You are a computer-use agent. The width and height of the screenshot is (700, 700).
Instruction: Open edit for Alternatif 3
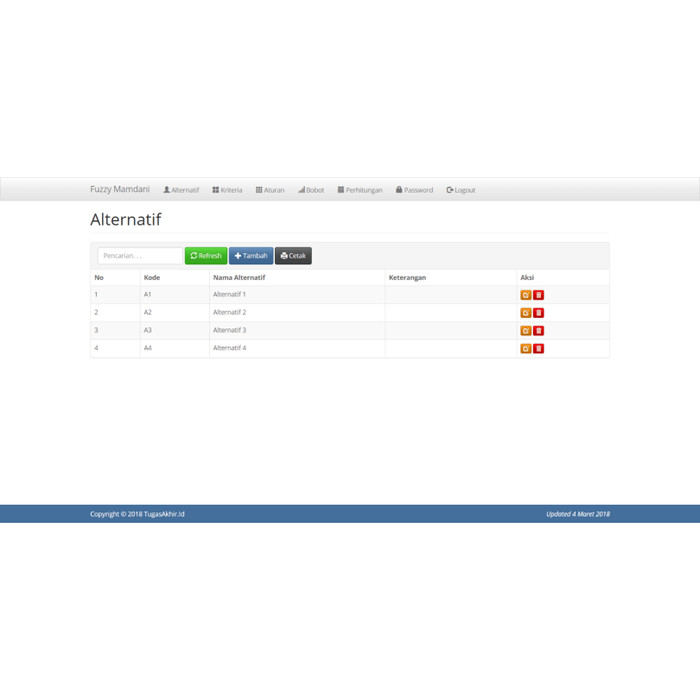pos(525,331)
